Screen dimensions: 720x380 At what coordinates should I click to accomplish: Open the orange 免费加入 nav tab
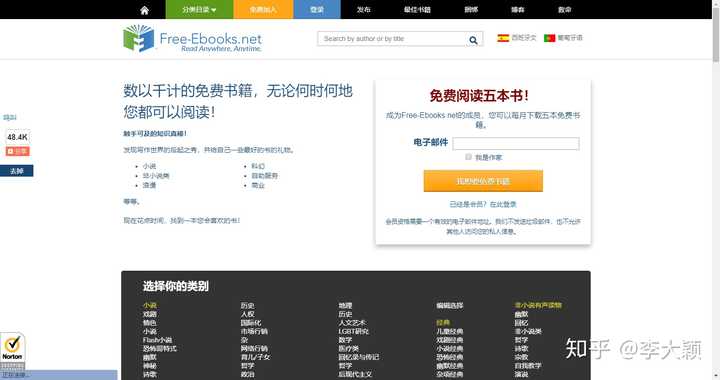click(263, 10)
